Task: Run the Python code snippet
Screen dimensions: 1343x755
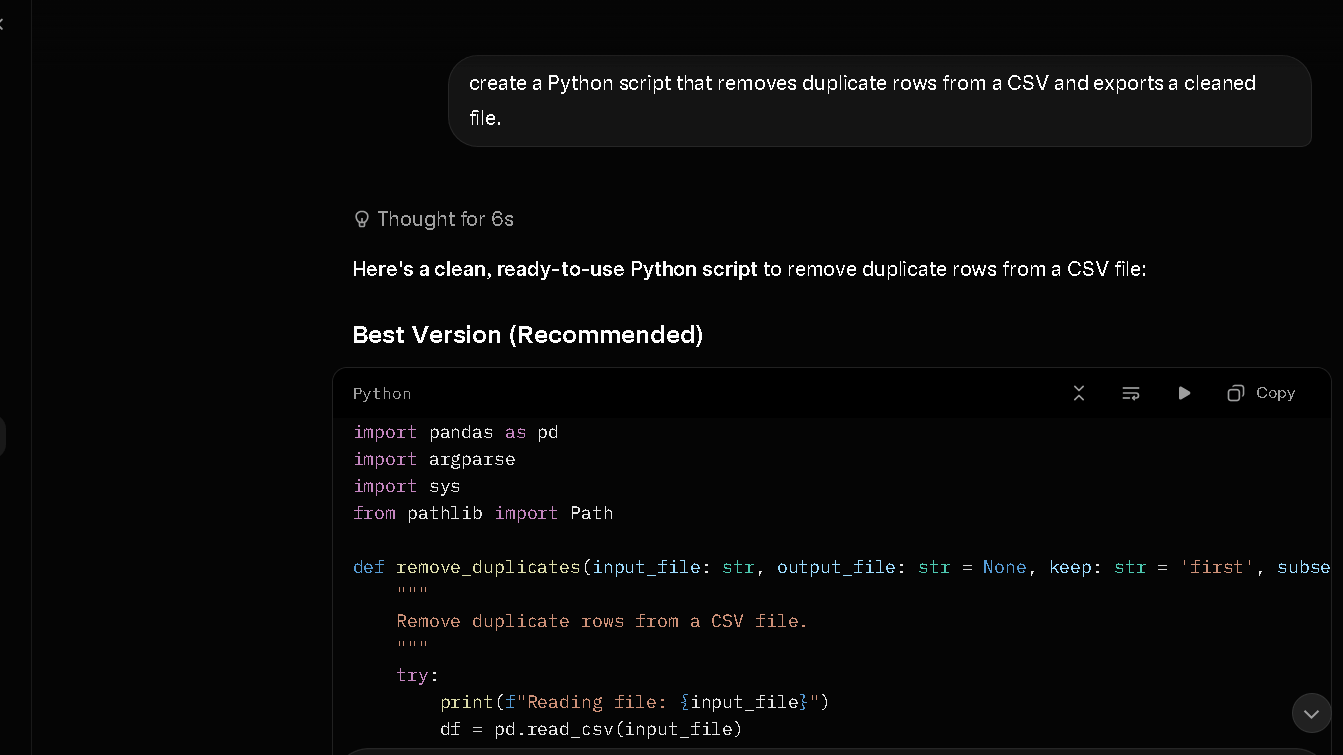Action: tap(1184, 393)
